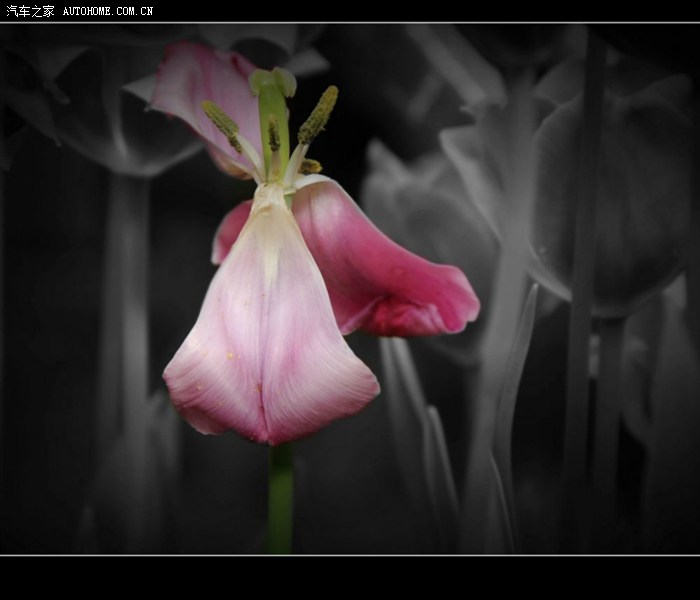This screenshot has height=600, width=700.
Task: Click the right pollen-covered stamen
Action: 318,115
